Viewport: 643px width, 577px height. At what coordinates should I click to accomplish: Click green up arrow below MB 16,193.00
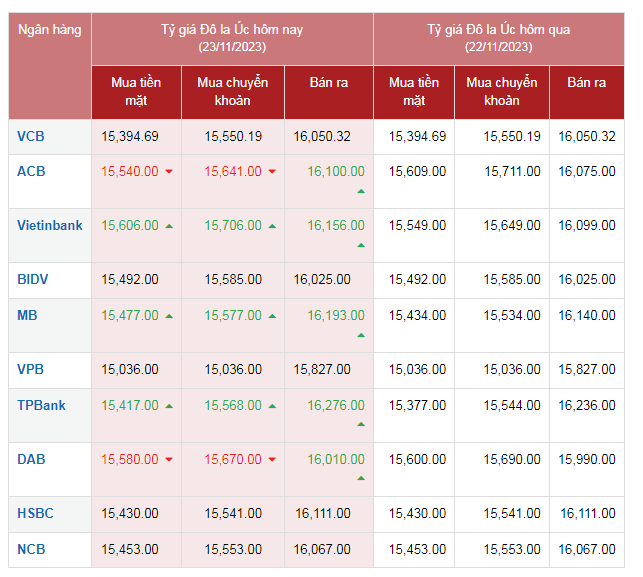point(361,335)
